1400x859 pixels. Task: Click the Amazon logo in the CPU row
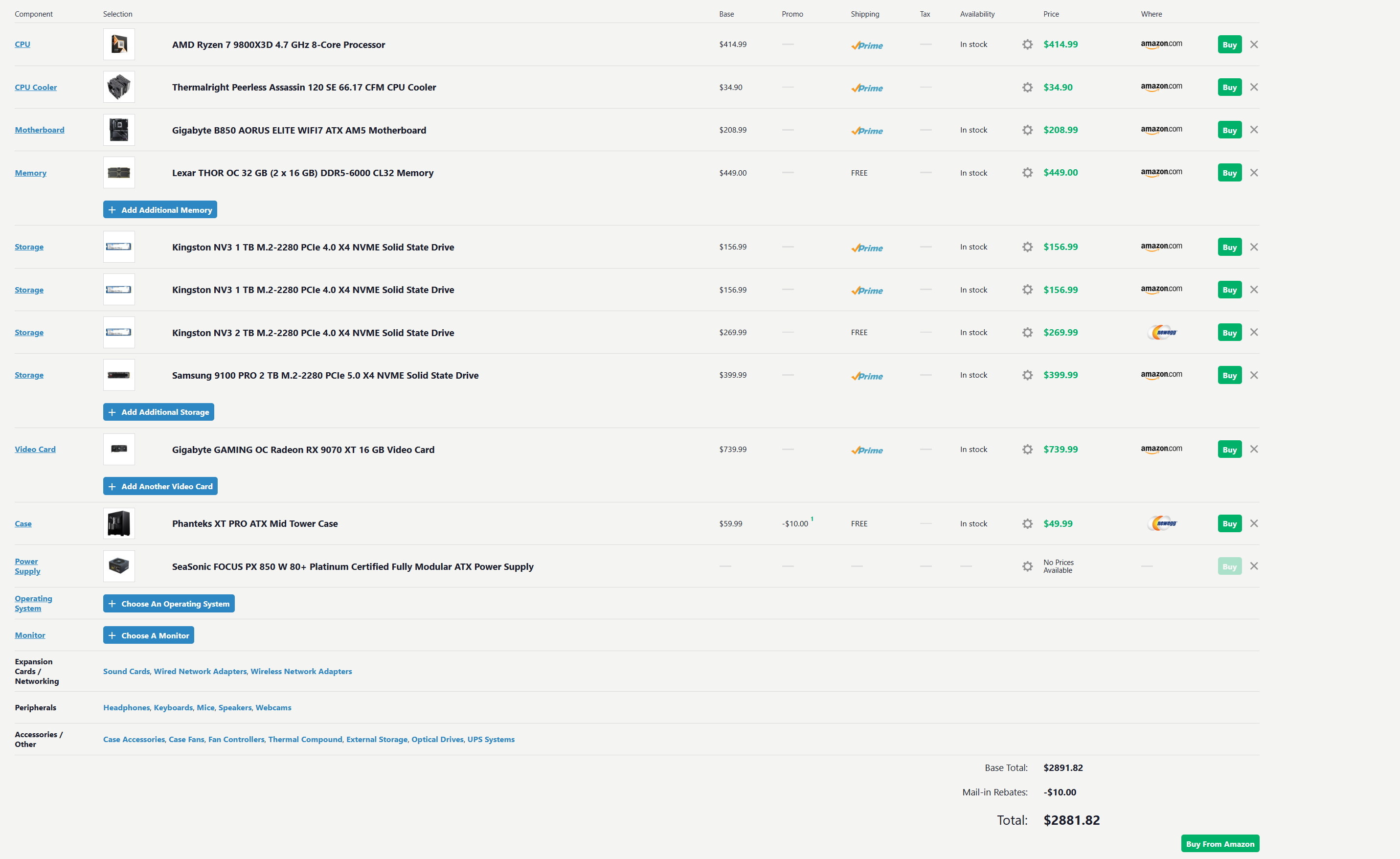(1161, 45)
